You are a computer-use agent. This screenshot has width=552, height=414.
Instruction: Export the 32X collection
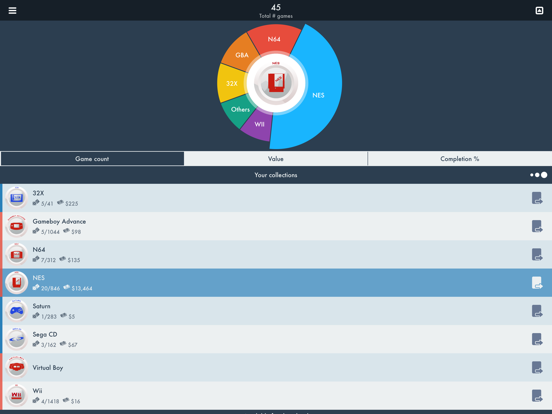[537, 198]
